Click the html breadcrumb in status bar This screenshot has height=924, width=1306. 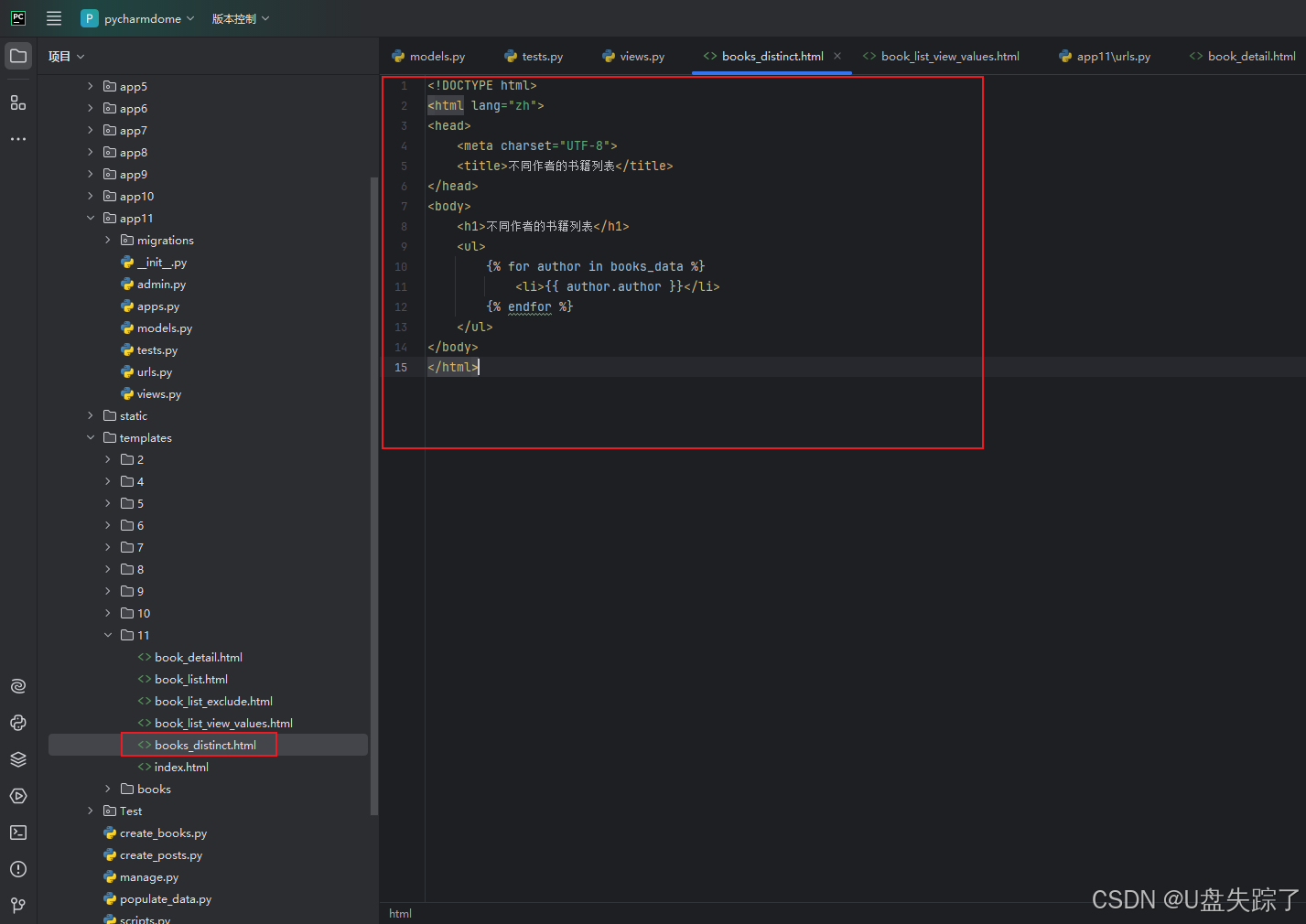click(x=400, y=913)
